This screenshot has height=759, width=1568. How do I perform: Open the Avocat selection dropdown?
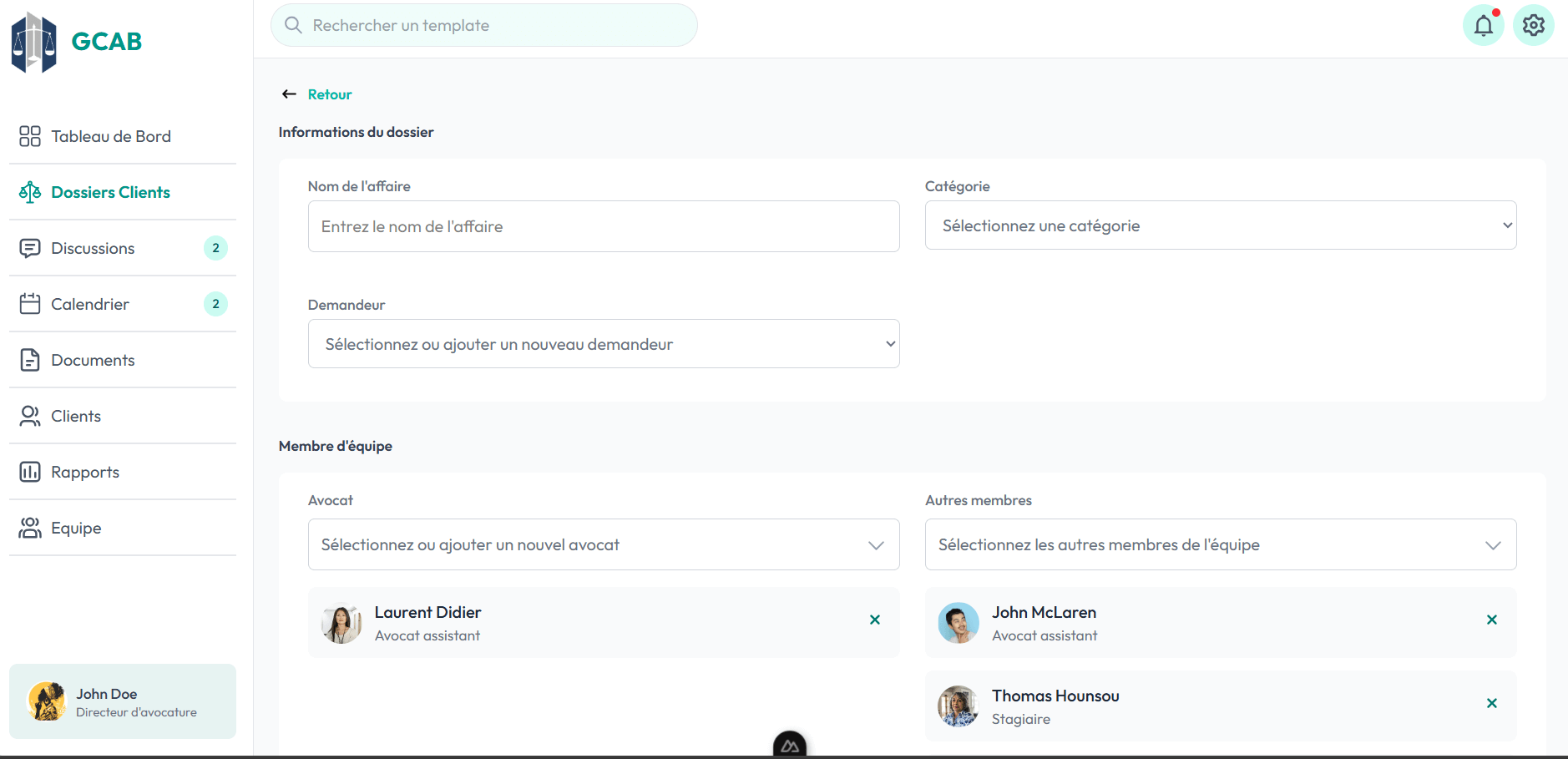pos(603,544)
